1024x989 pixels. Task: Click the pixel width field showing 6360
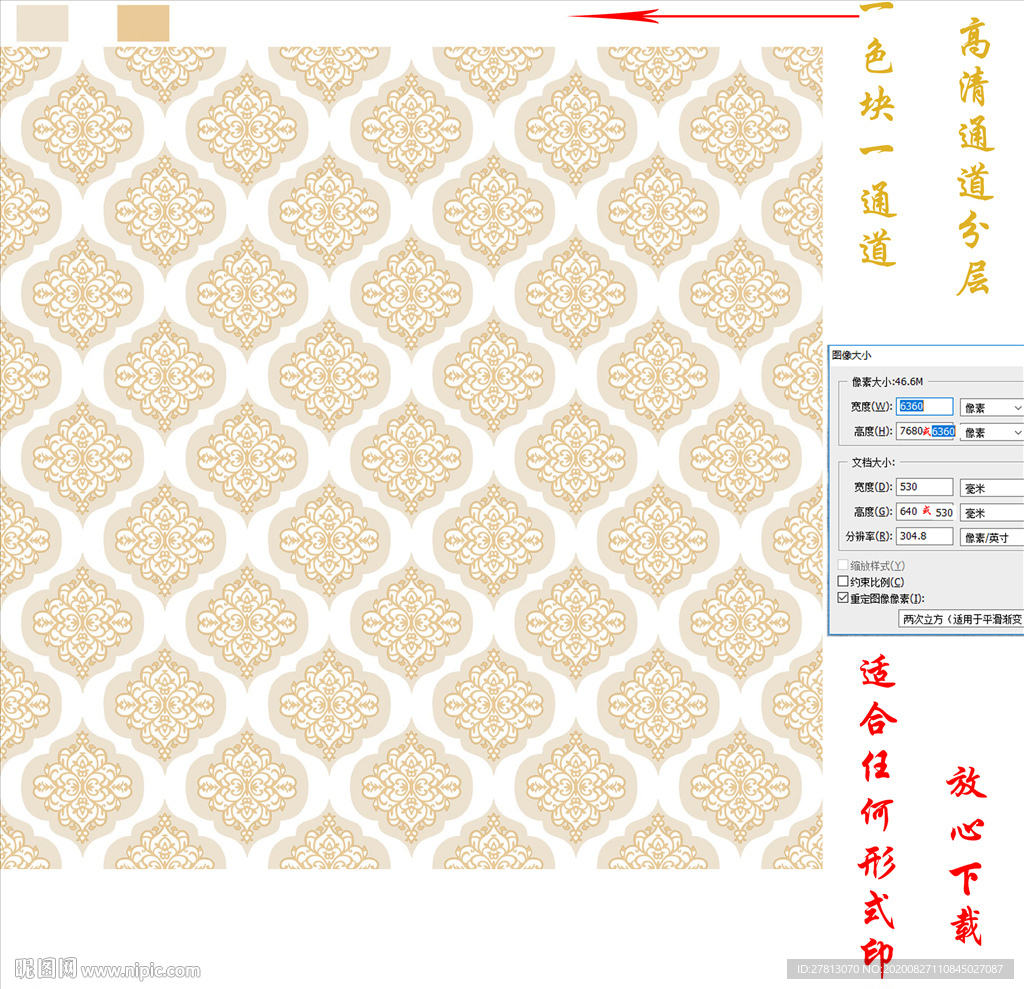coord(924,406)
